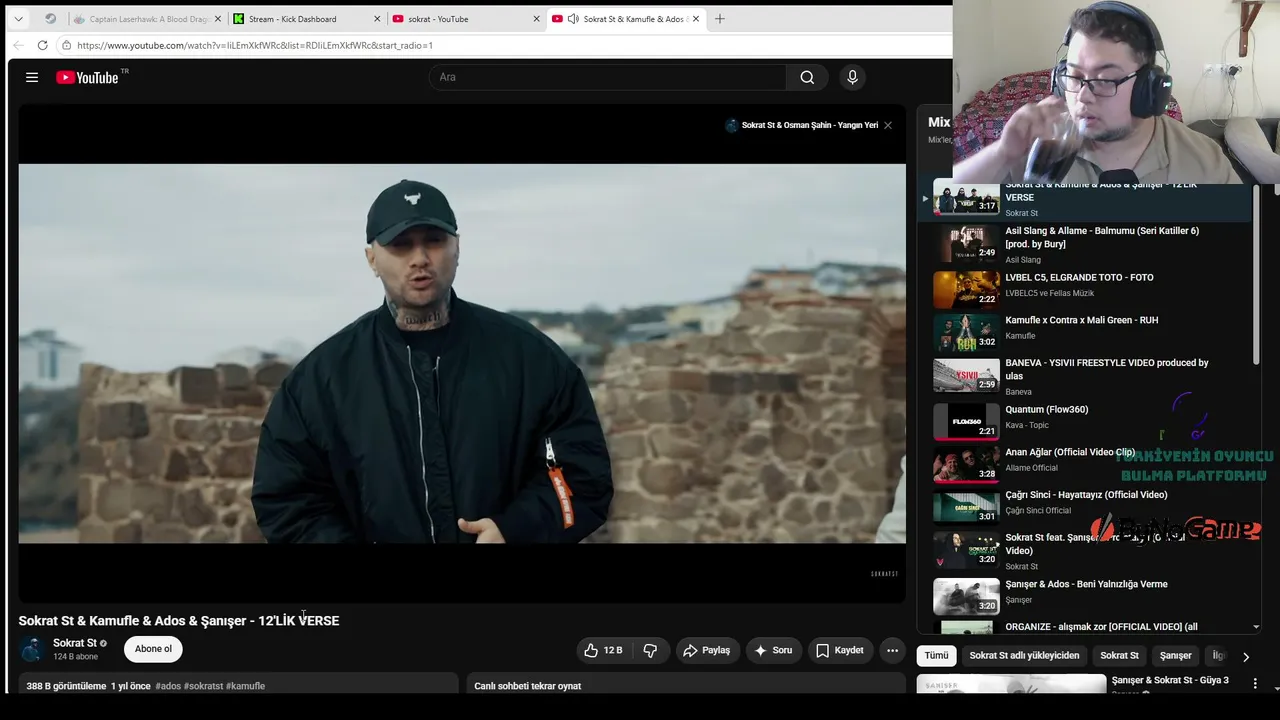Like the video with thumbs up
The width and height of the screenshot is (1280, 720).
click(x=604, y=650)
